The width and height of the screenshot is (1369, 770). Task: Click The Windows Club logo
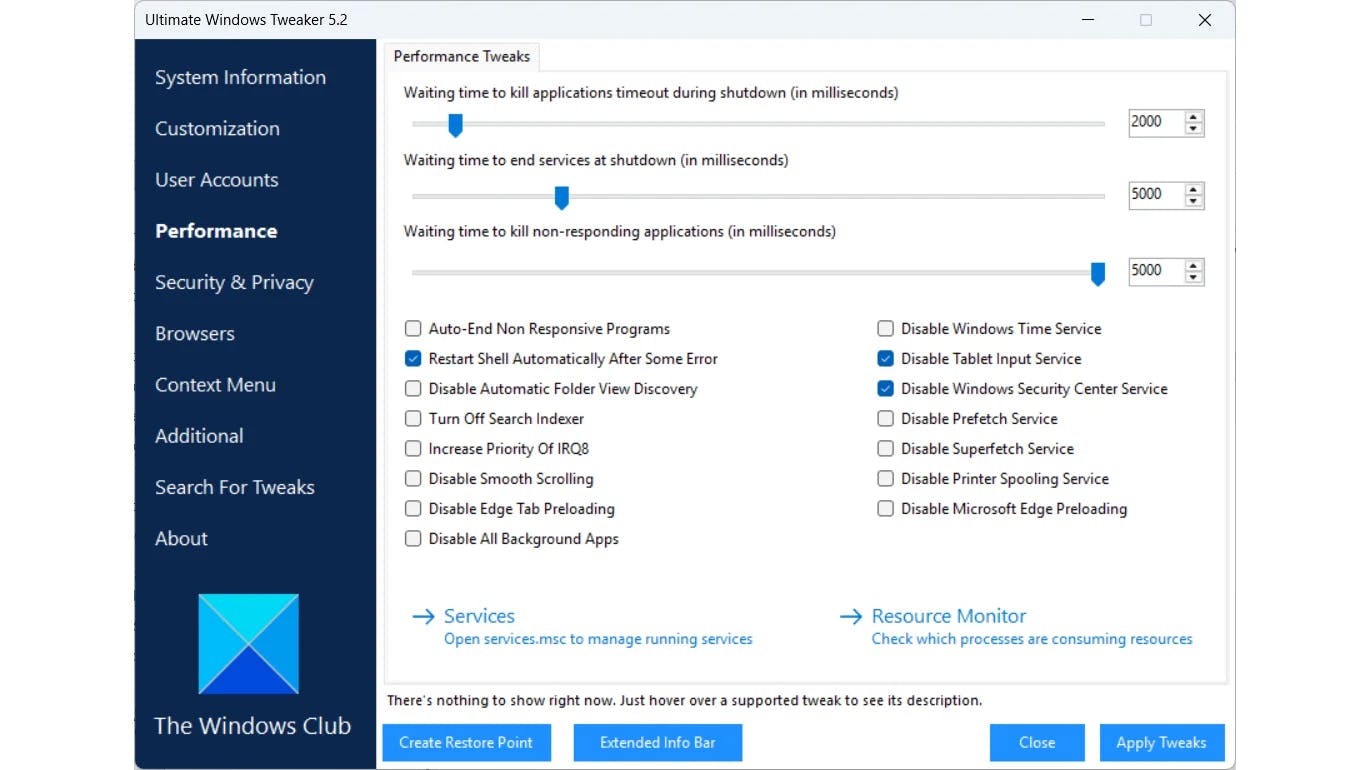(249, 644)
